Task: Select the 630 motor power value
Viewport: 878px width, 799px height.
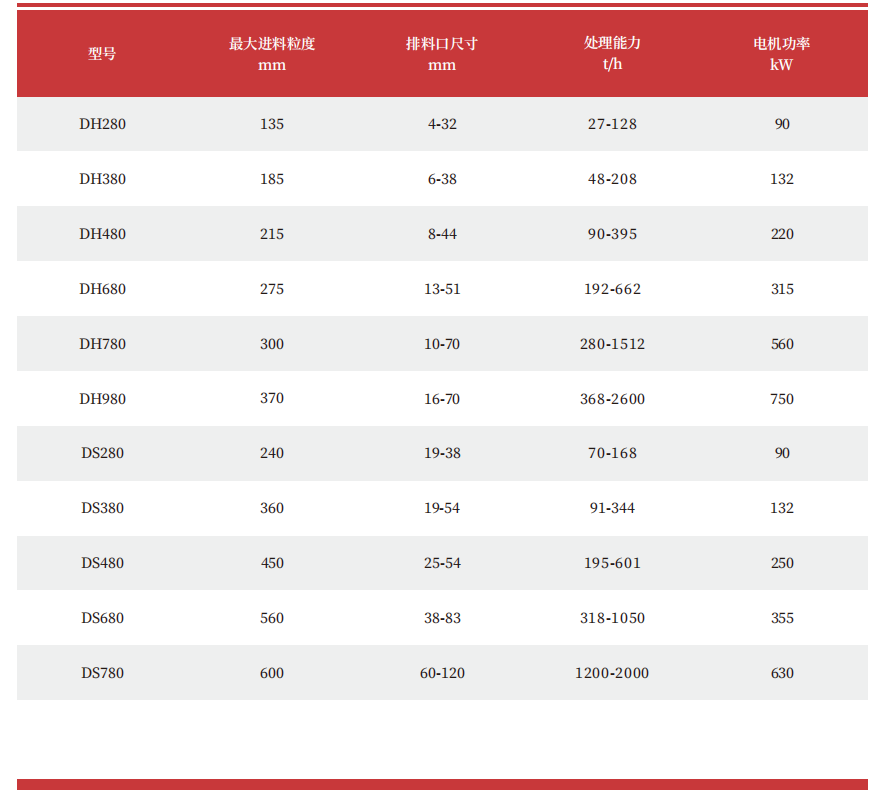Action: click(782, 673)
